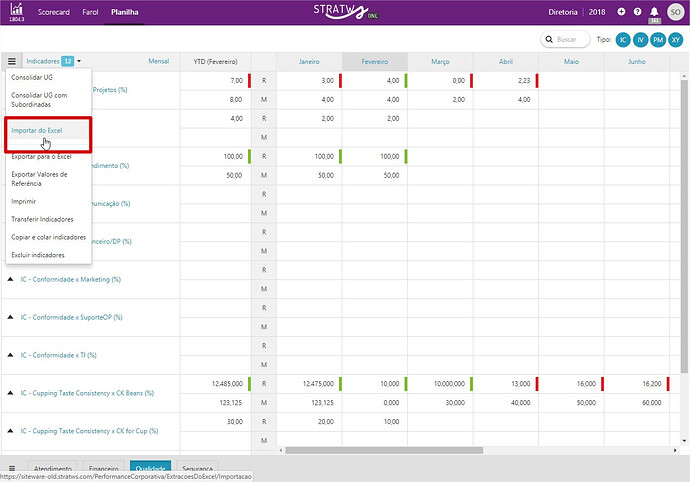
Task: Expand IC - Cupping Taste Consistency x CK Beans
Action: [x=10, y=393]
